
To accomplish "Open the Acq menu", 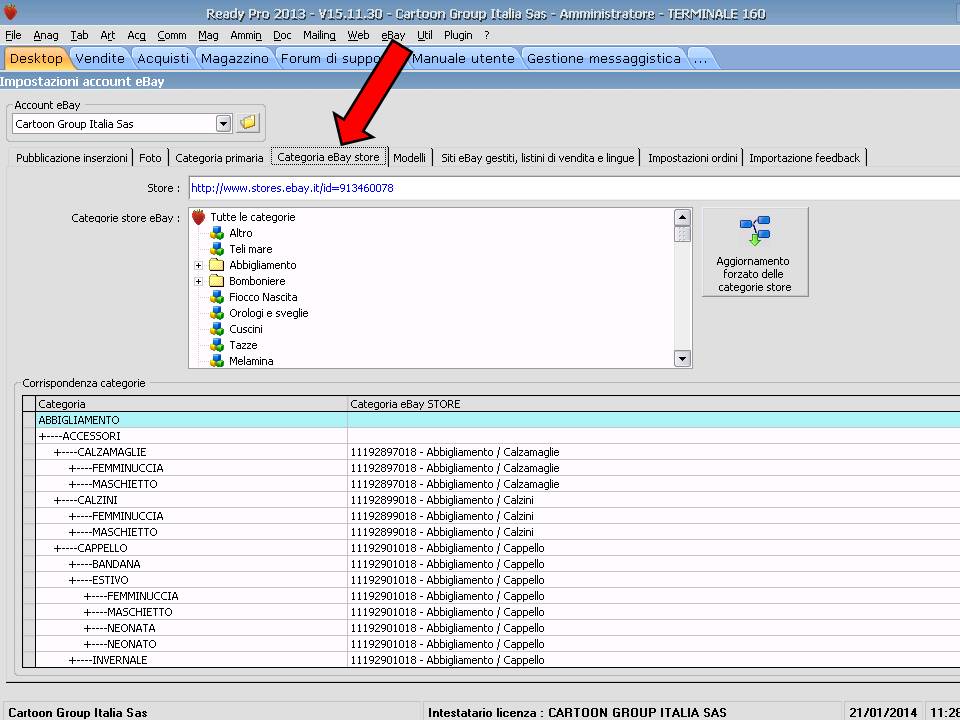I will 137,36.
